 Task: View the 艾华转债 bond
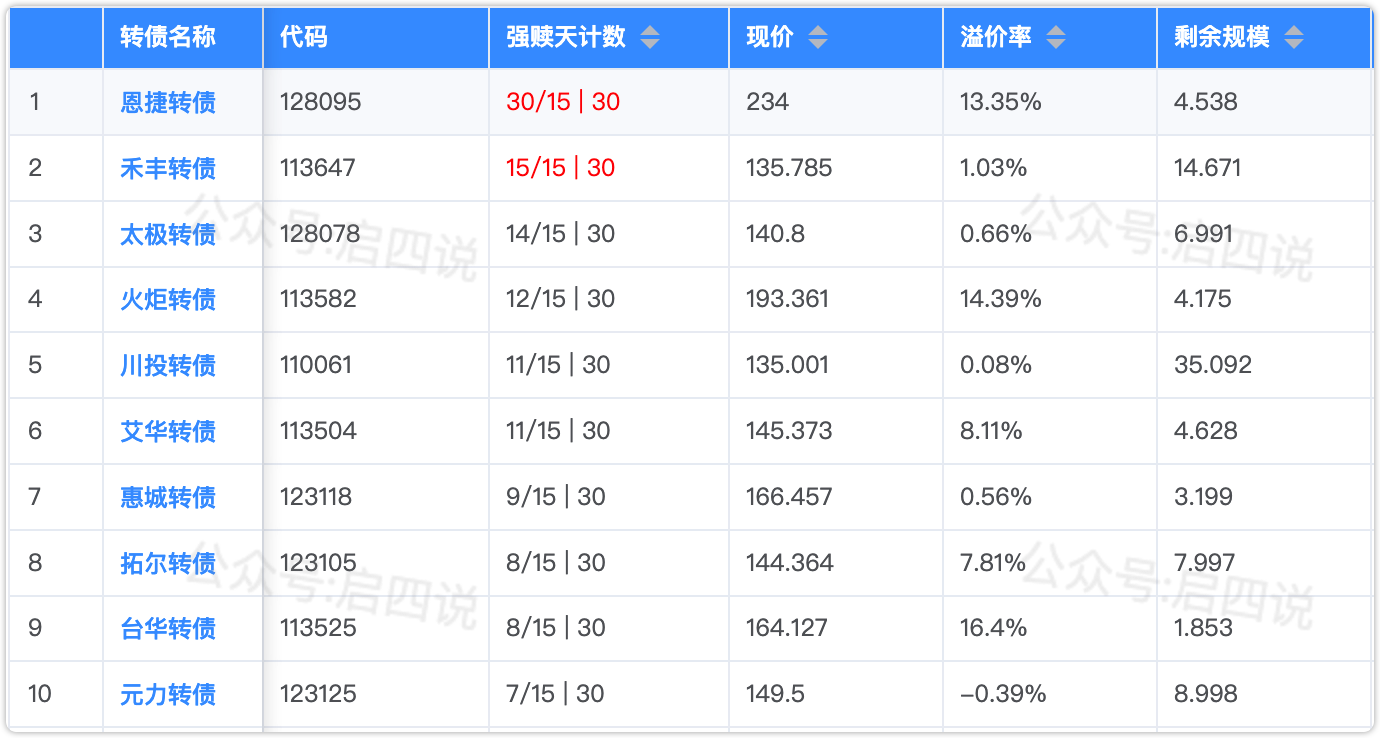pos(168,431)
